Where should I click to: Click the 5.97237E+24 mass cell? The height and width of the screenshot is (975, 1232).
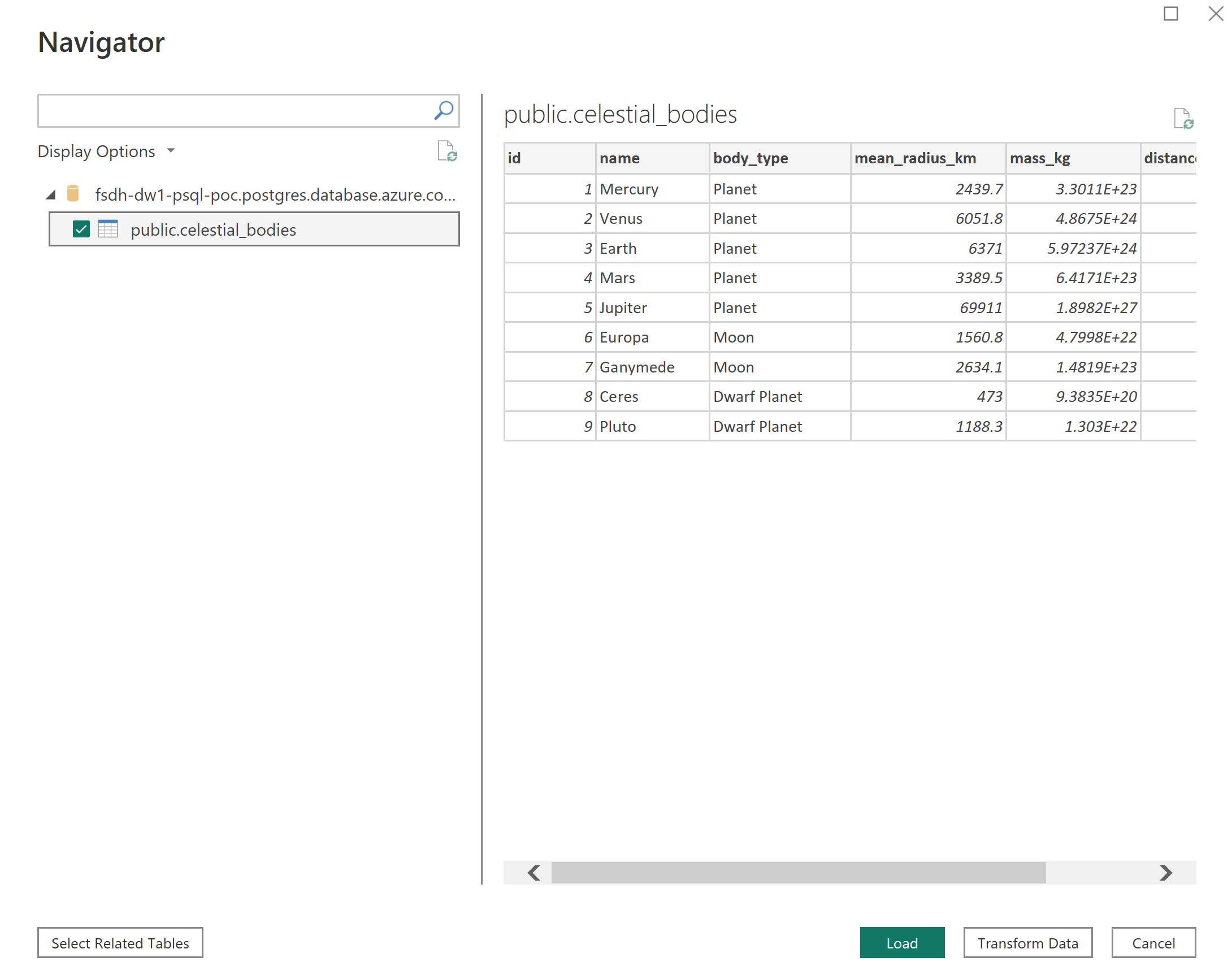(1073, 248)
